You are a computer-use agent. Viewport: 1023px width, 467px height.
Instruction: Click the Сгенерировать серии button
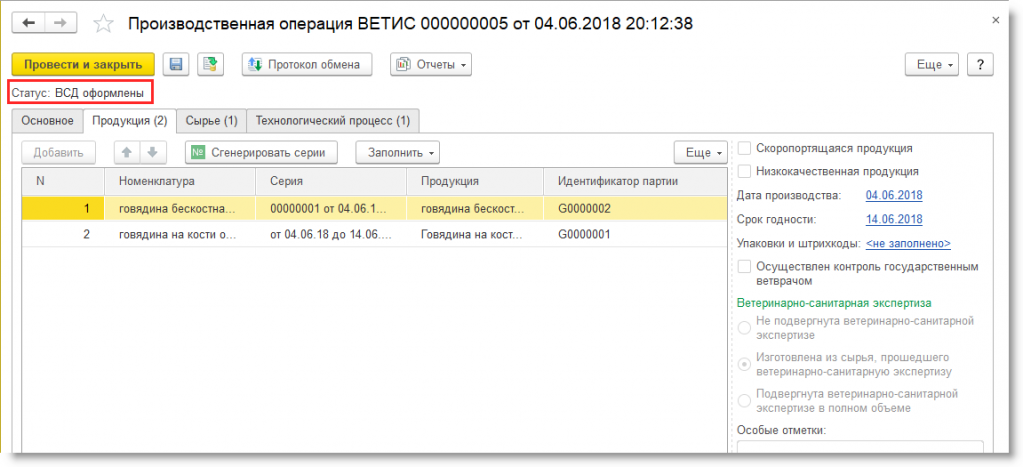point(261,153)
